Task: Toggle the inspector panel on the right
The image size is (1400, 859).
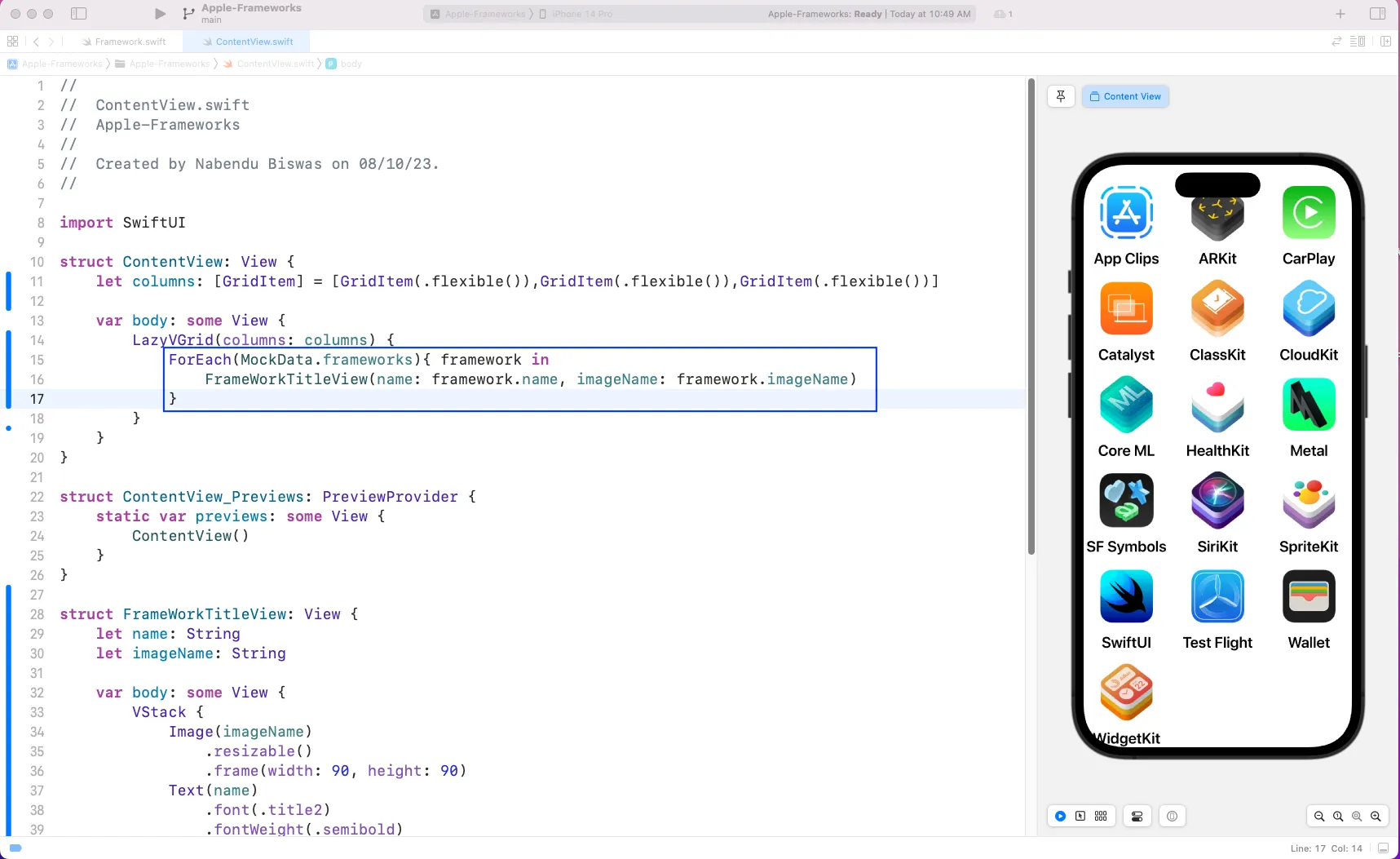Action: click(1378, 14)
